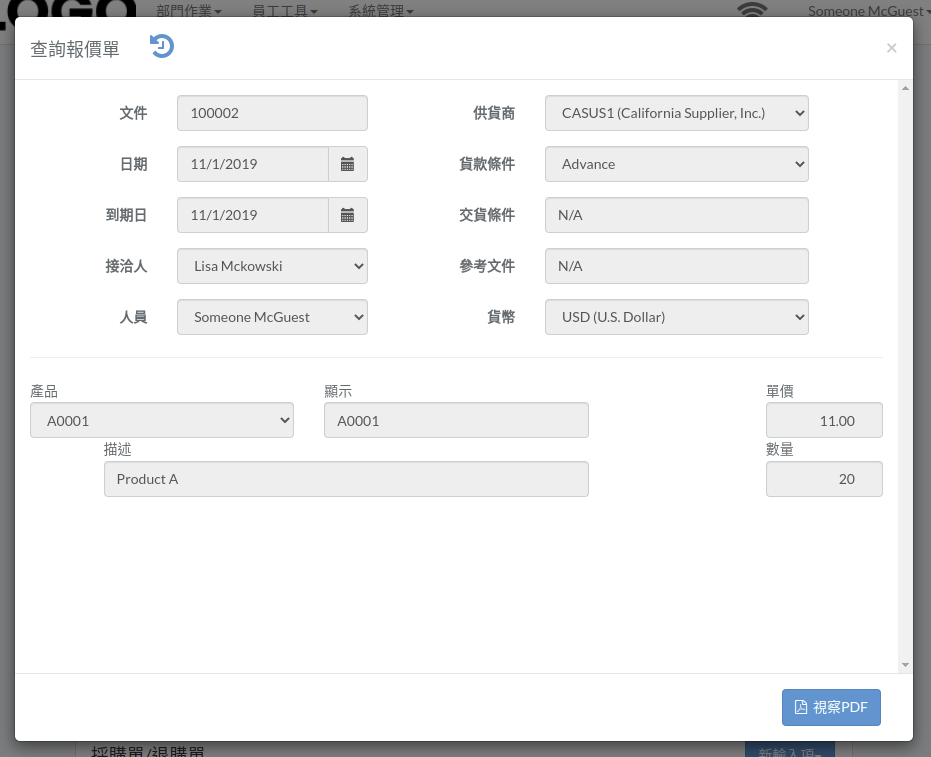Click the 接洽人 label

pos(126,266)
